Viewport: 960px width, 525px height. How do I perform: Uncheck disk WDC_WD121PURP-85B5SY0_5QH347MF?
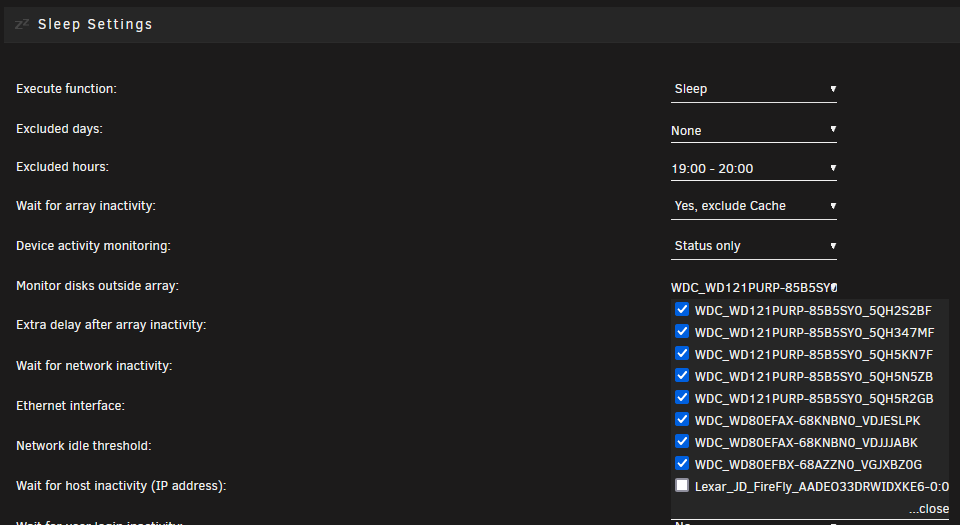tap(681, 331)
